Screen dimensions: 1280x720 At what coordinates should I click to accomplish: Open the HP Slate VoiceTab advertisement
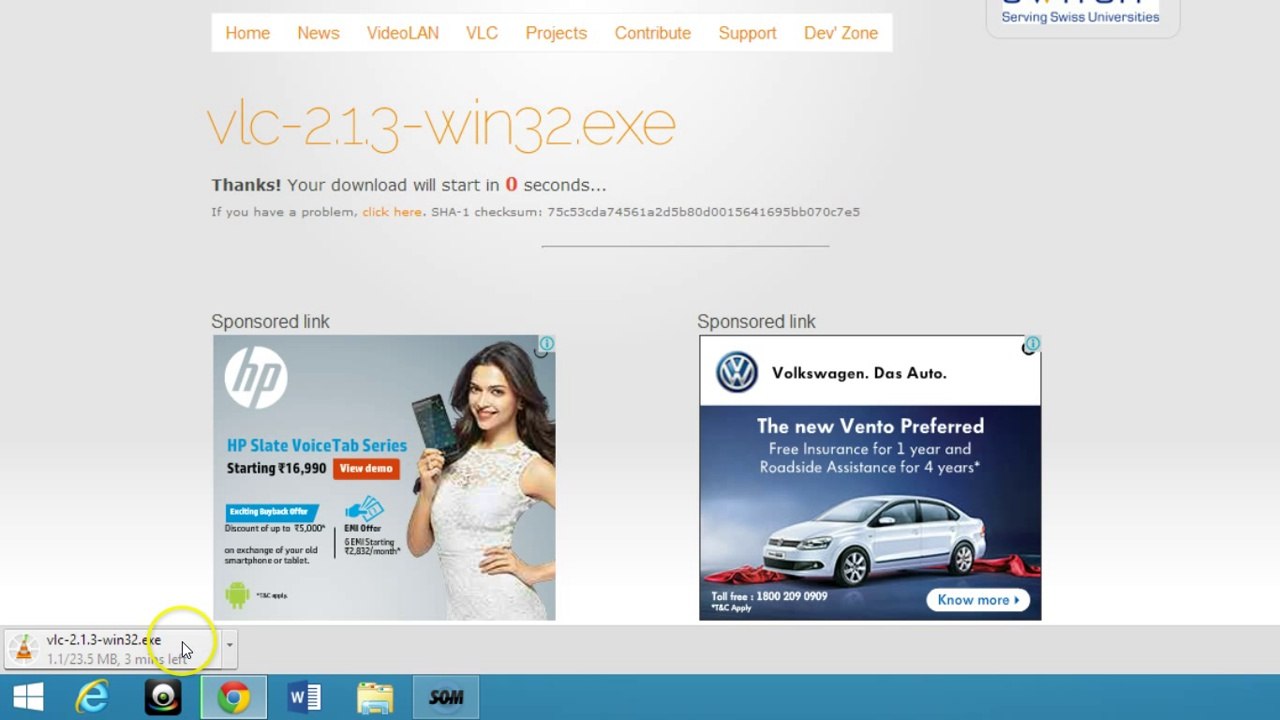[384, 477]
